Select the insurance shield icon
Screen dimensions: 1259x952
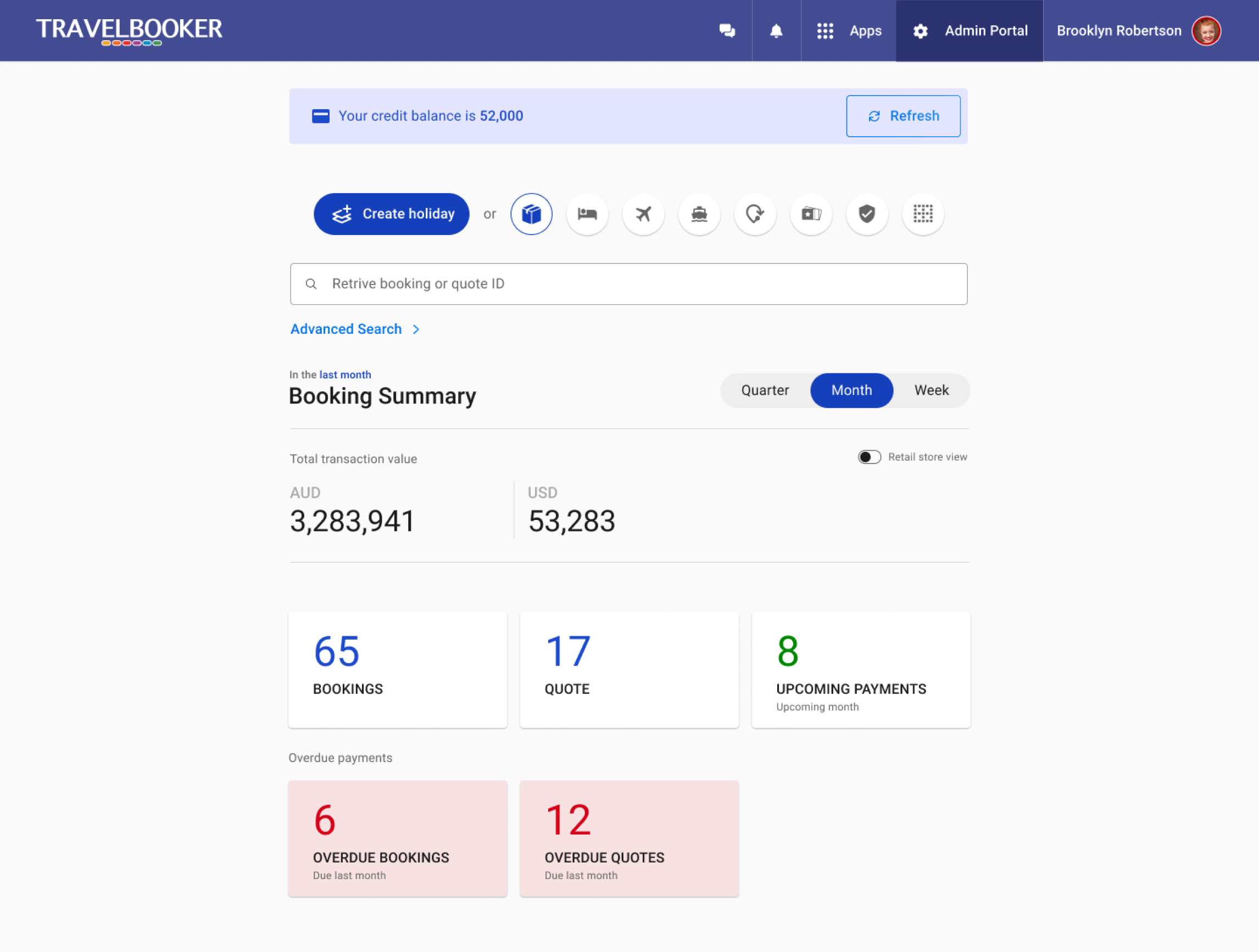(867, 214)
